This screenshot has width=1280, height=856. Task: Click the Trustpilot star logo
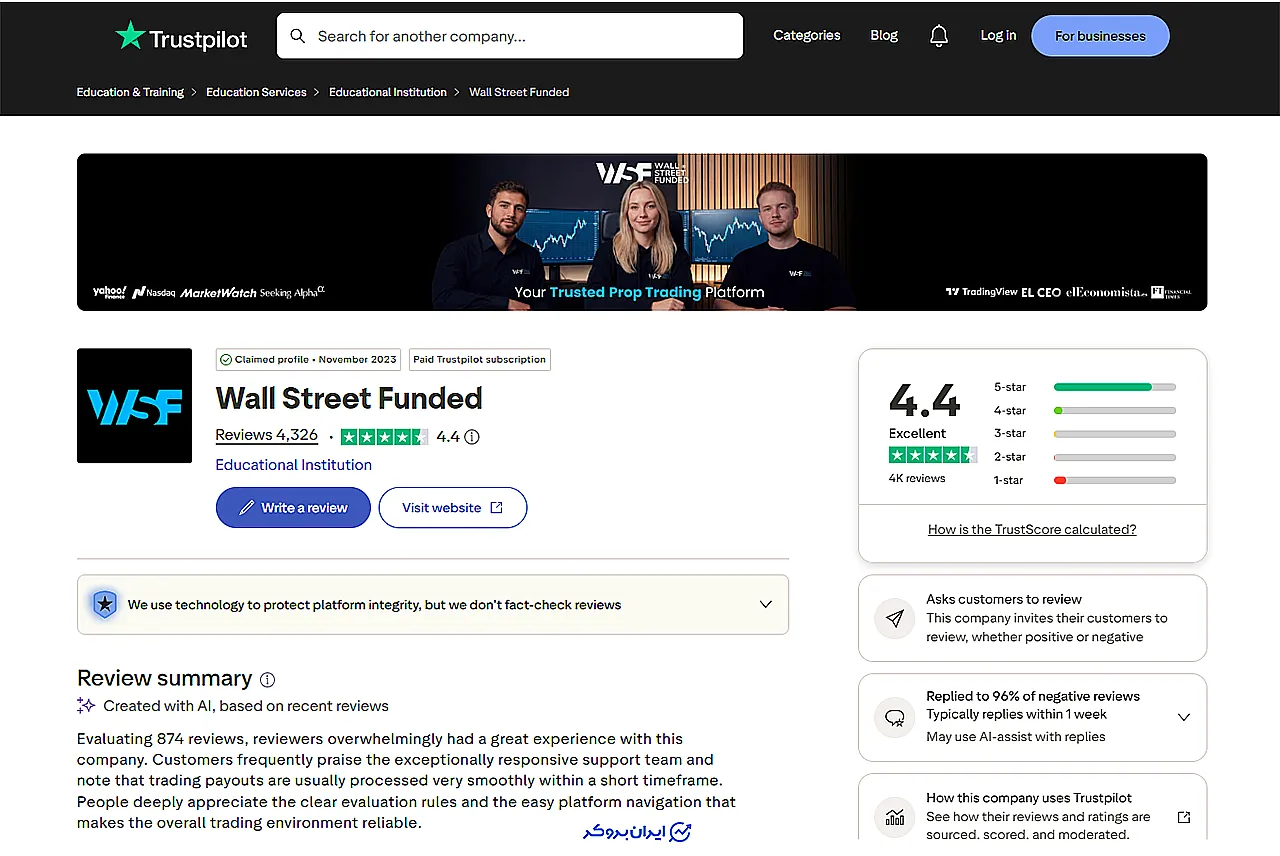pyautogui.click(x=130, y=36)
